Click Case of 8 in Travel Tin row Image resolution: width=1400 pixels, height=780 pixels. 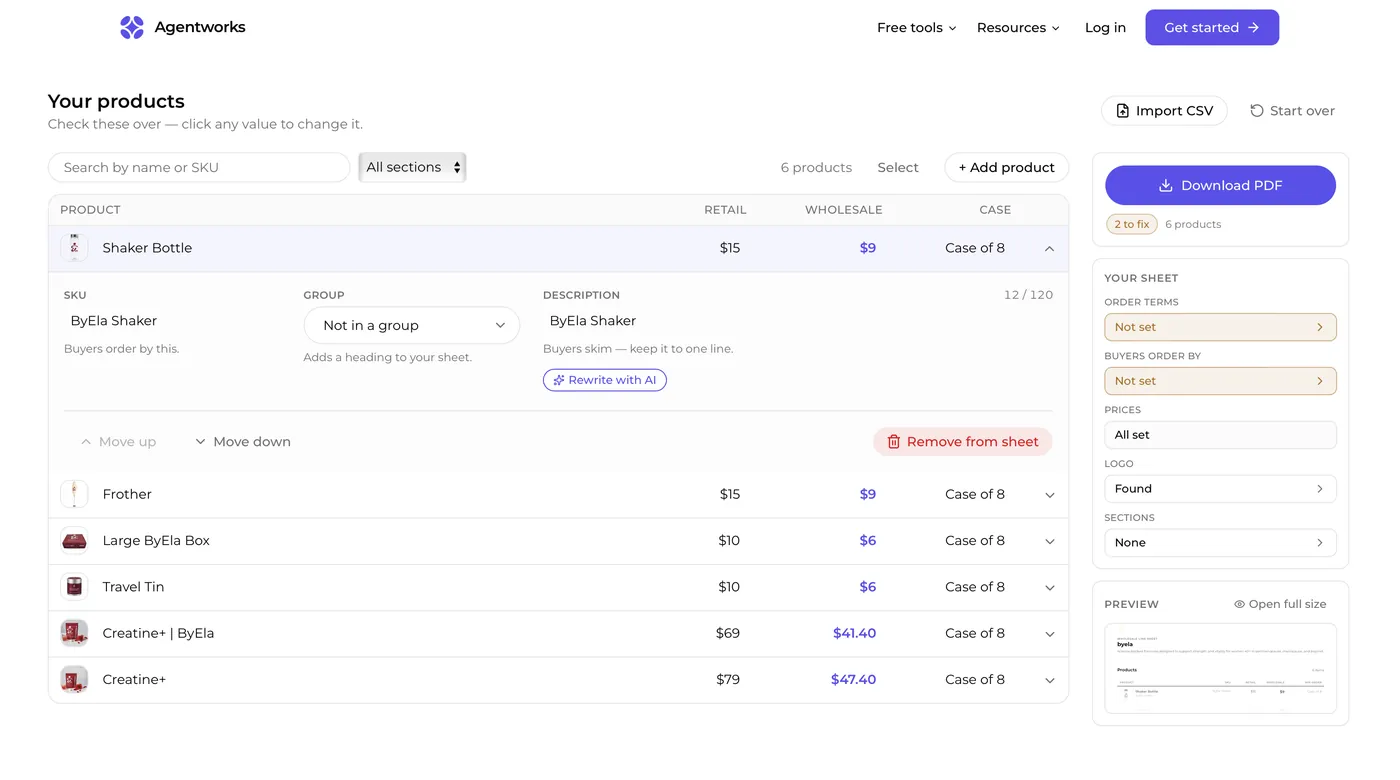pyautogui.click(x=975, y=587)
